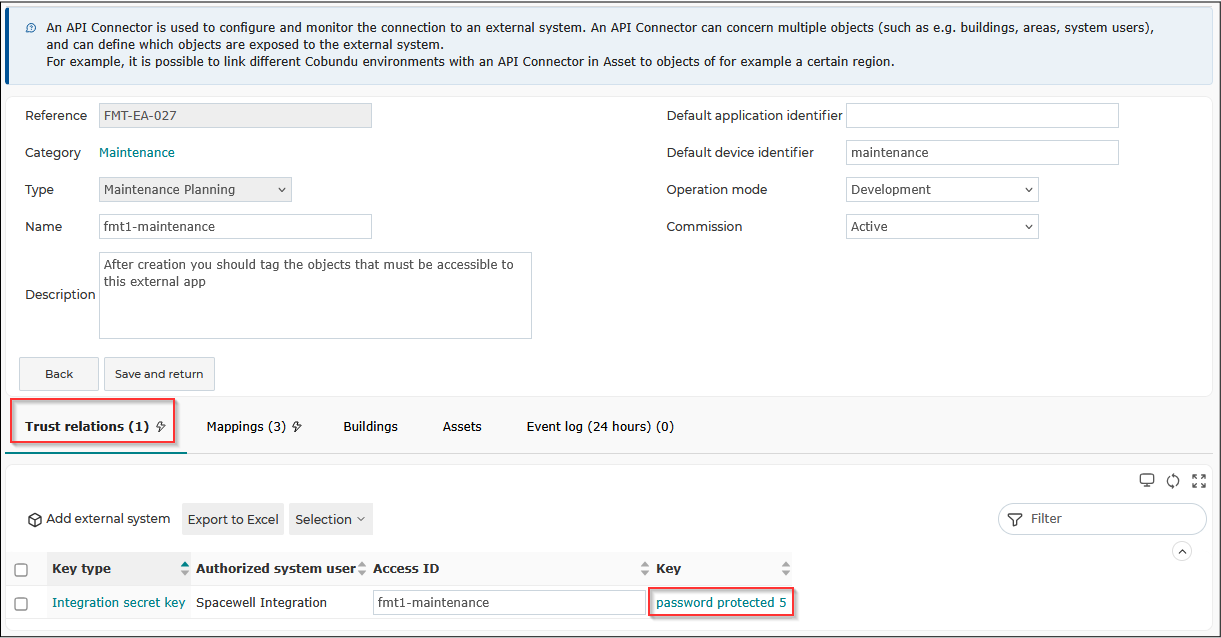Click the Save and return button

point(159,374)
